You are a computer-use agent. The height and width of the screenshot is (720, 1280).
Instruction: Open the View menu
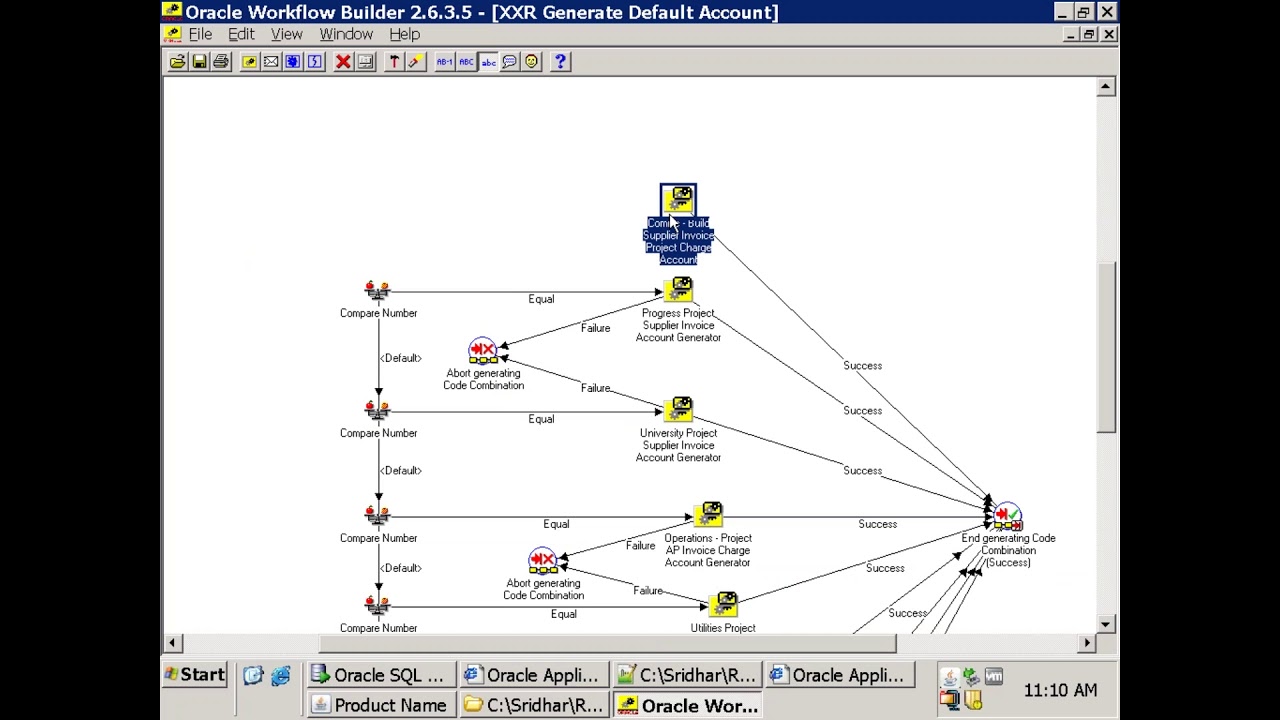(x=286, y=34)
